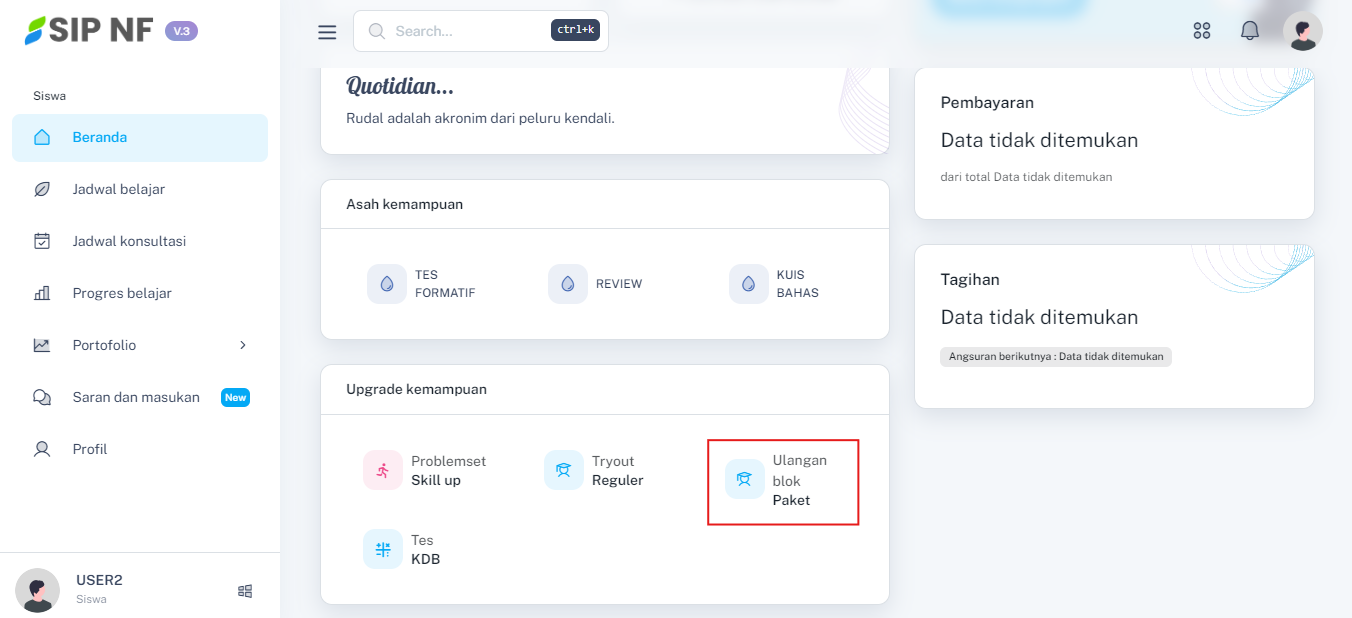The image size is (1352, 618).
Task: Go to Profil page
Action: (x=90, y=449)
